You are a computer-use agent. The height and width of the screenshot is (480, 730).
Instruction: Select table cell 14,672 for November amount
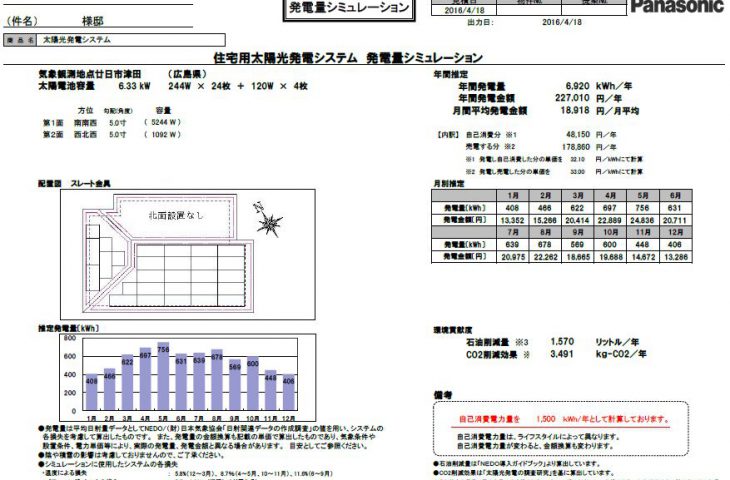tap(643, 257)
